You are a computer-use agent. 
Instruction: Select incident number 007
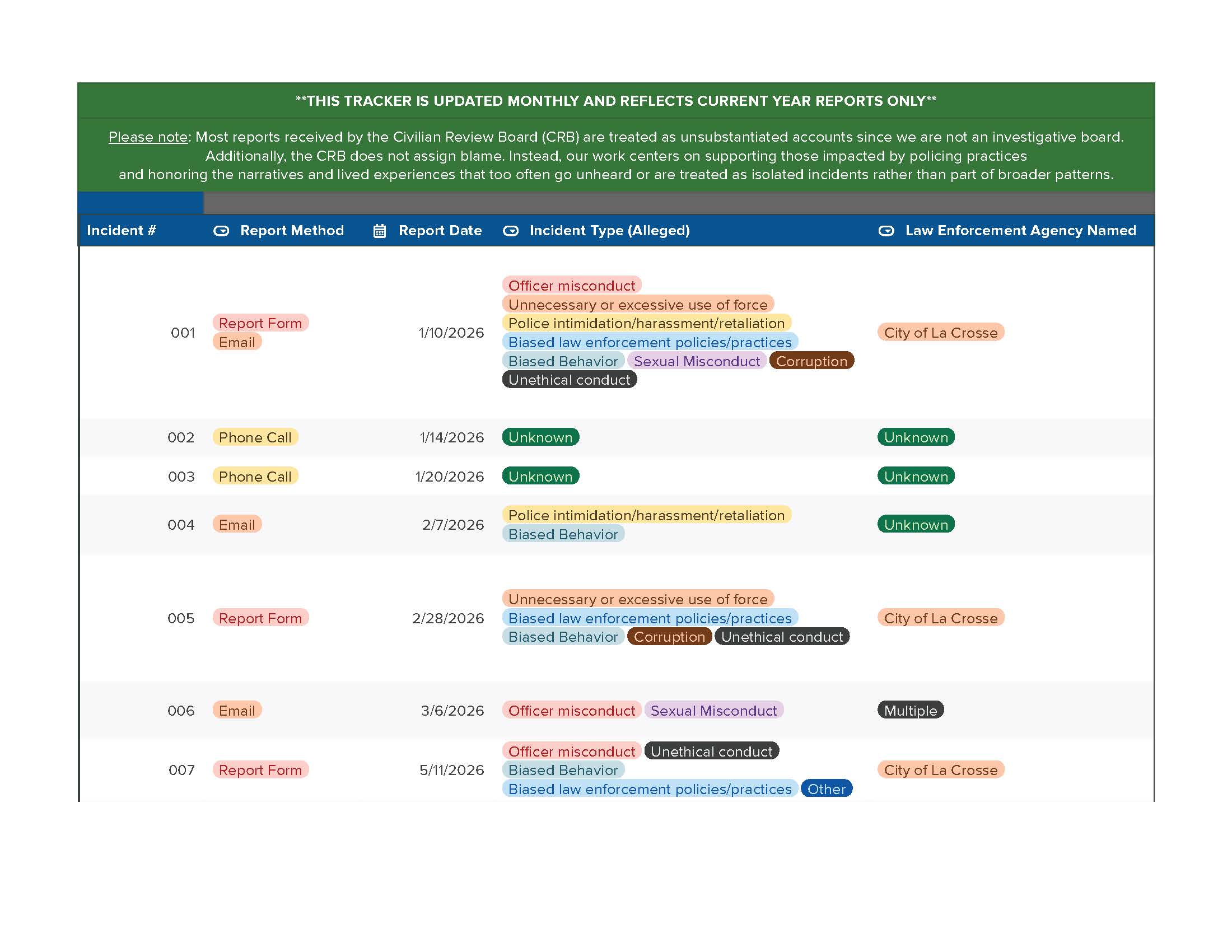(181, 771)
